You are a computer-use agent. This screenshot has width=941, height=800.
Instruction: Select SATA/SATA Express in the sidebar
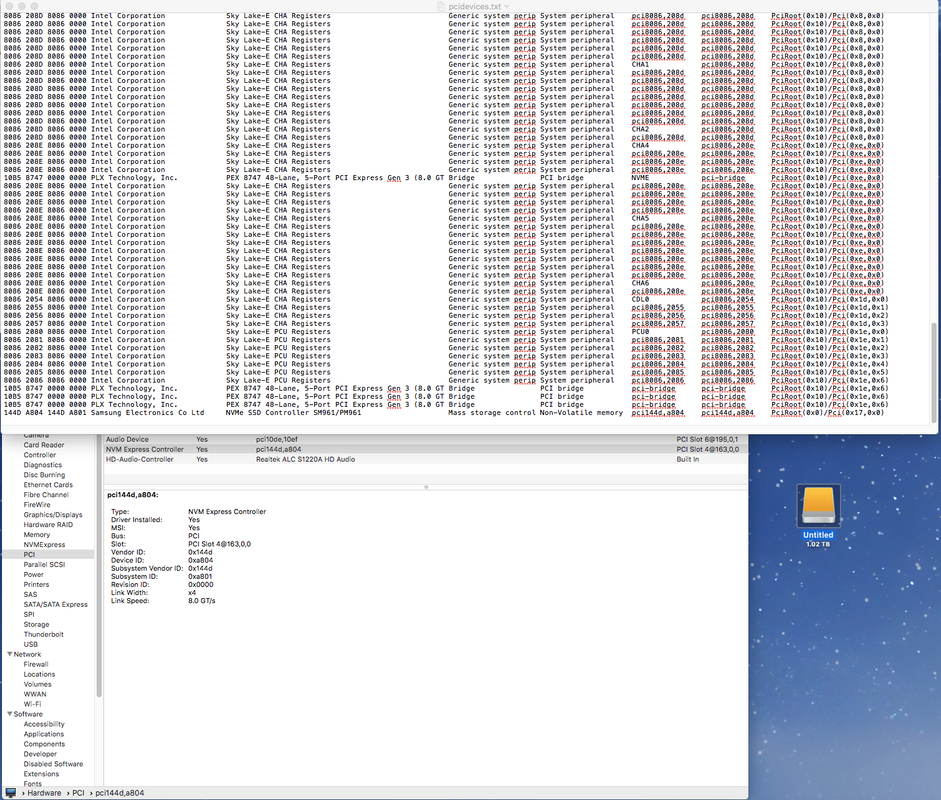55,604
